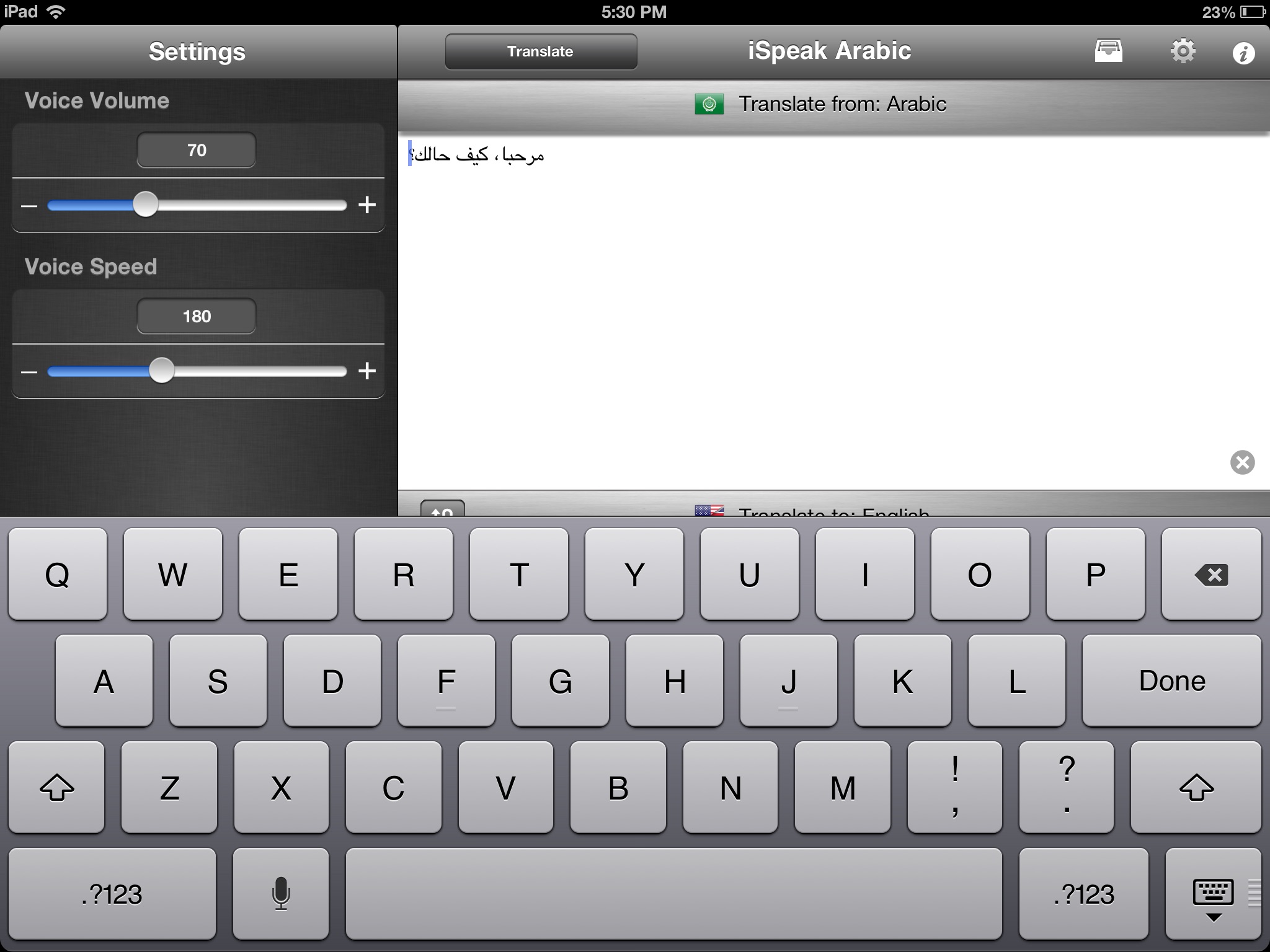This screenshot has width=1270, height=952.
Task: Tap the Q key
Action: (58, 574)
